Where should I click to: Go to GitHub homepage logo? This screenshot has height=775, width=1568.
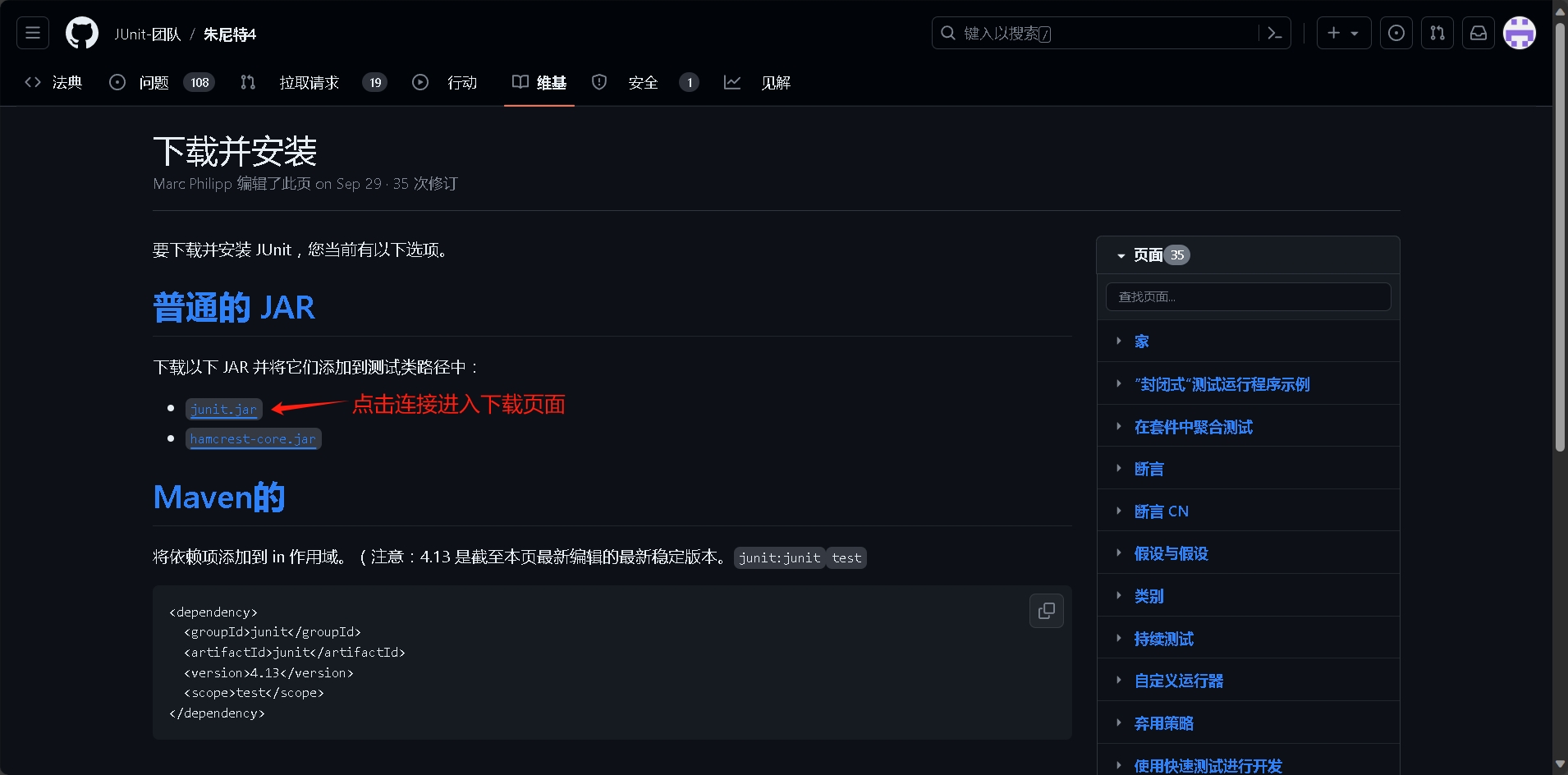tap(82, 34)
